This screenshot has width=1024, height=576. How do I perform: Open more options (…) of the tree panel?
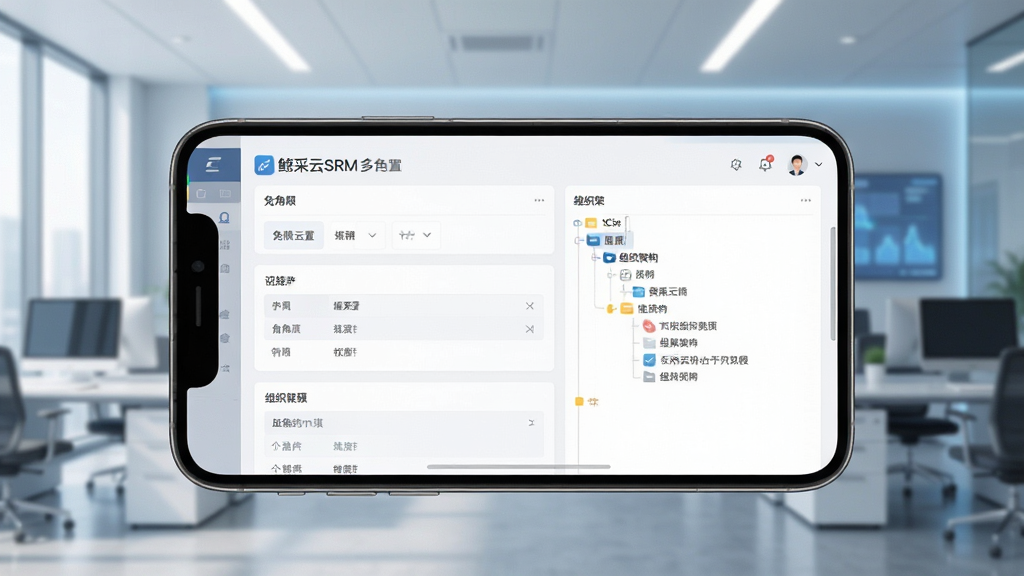[x=806, y=200]
